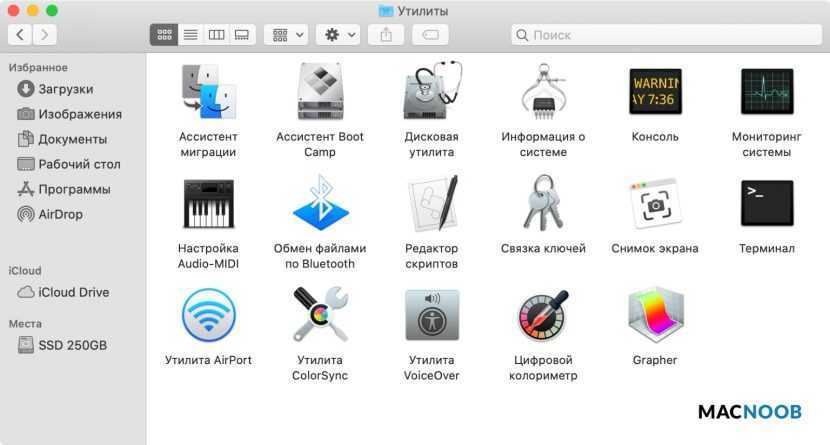The height and width of the screenshot is (445, 830).
Task: Launch Дисковая утилита
Action: coord(431,93)
